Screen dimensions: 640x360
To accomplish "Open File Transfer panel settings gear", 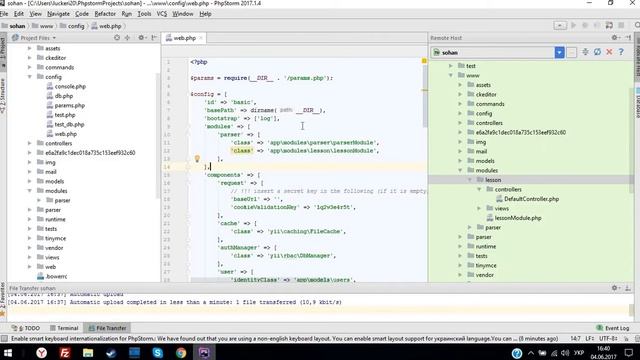I will point(615,288).
